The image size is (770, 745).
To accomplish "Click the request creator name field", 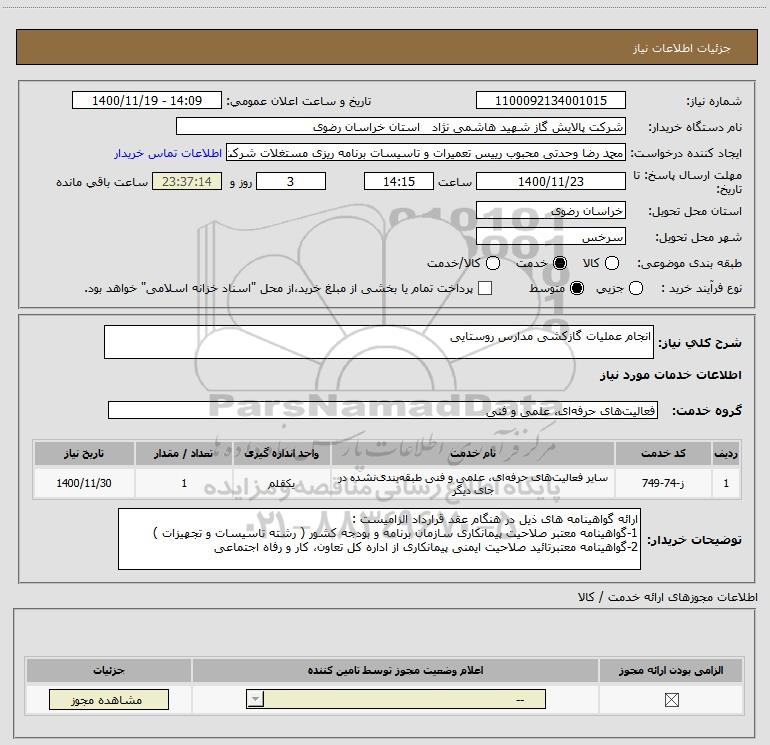I will tap(426, 153).
